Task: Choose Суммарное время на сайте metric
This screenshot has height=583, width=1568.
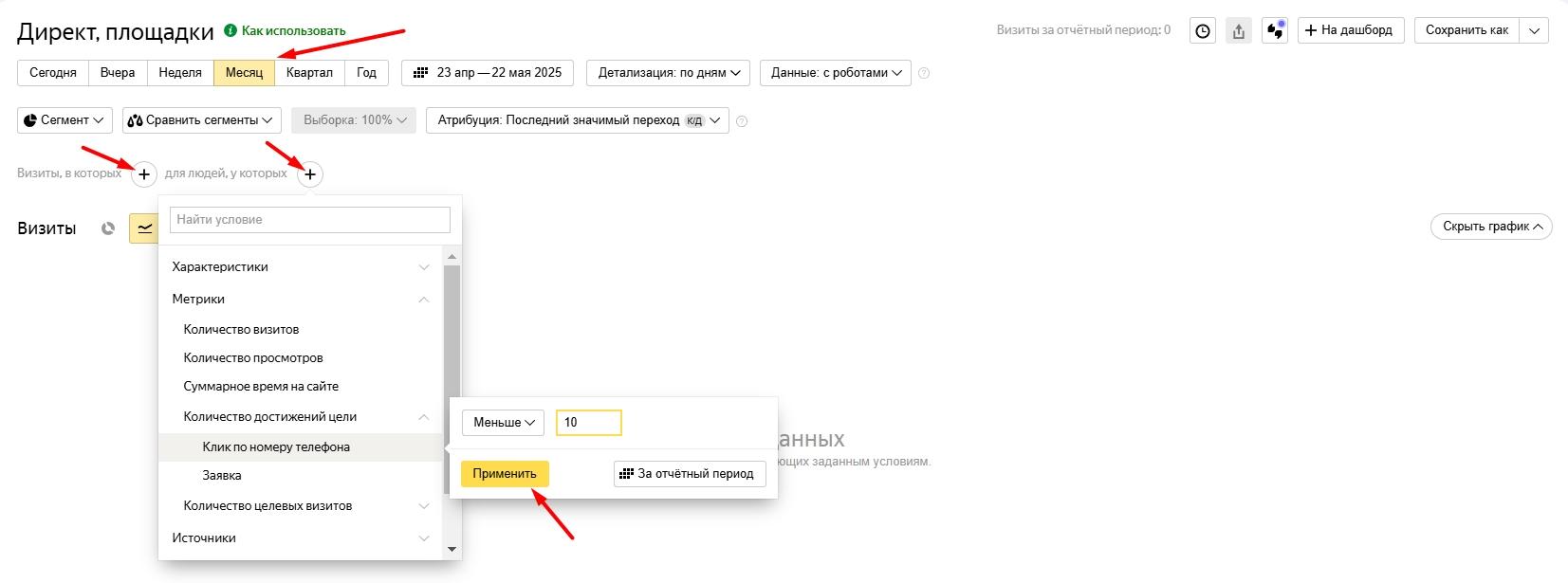Action: tap(261, 387)
